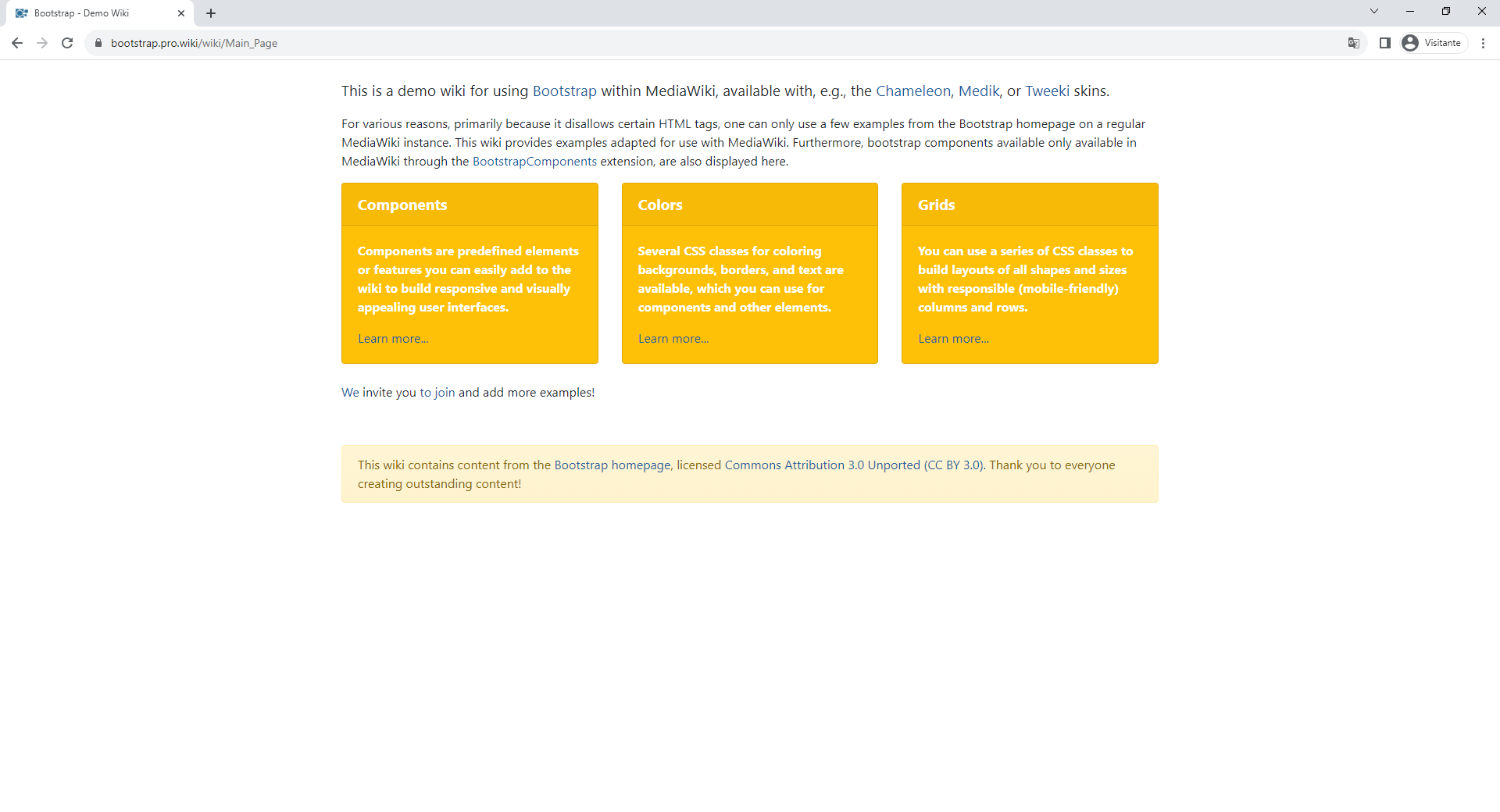Open the 'to join' invitation link

[437, 392]
